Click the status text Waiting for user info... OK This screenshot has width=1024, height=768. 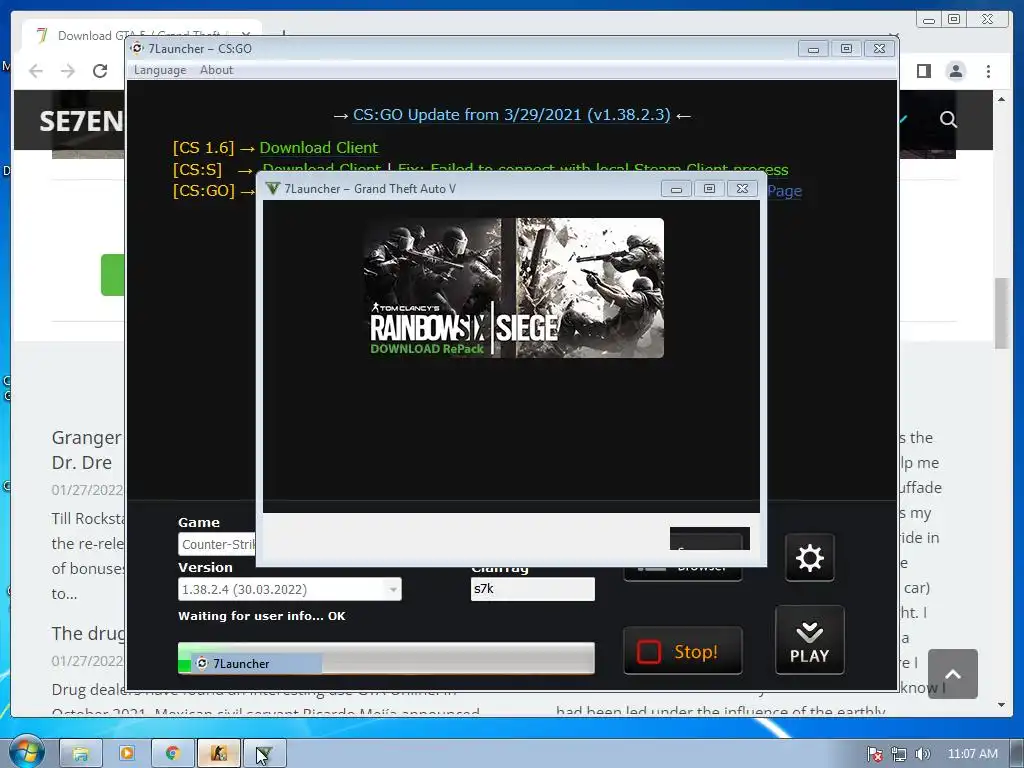pos(262,616)
